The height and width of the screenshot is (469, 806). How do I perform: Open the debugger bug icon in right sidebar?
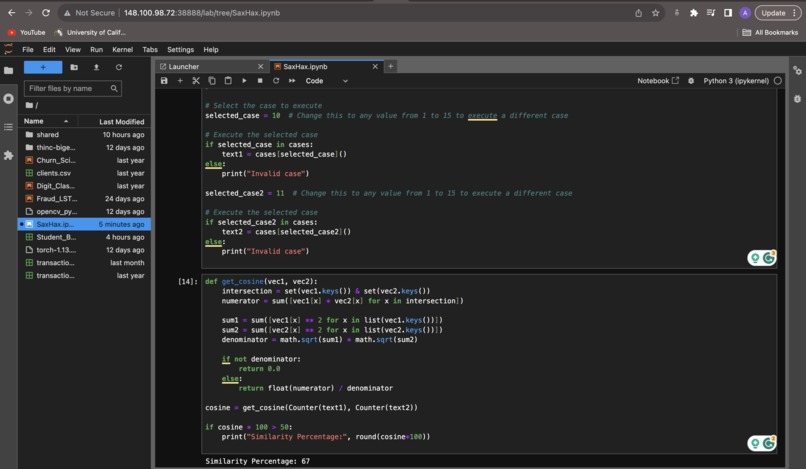797,99
